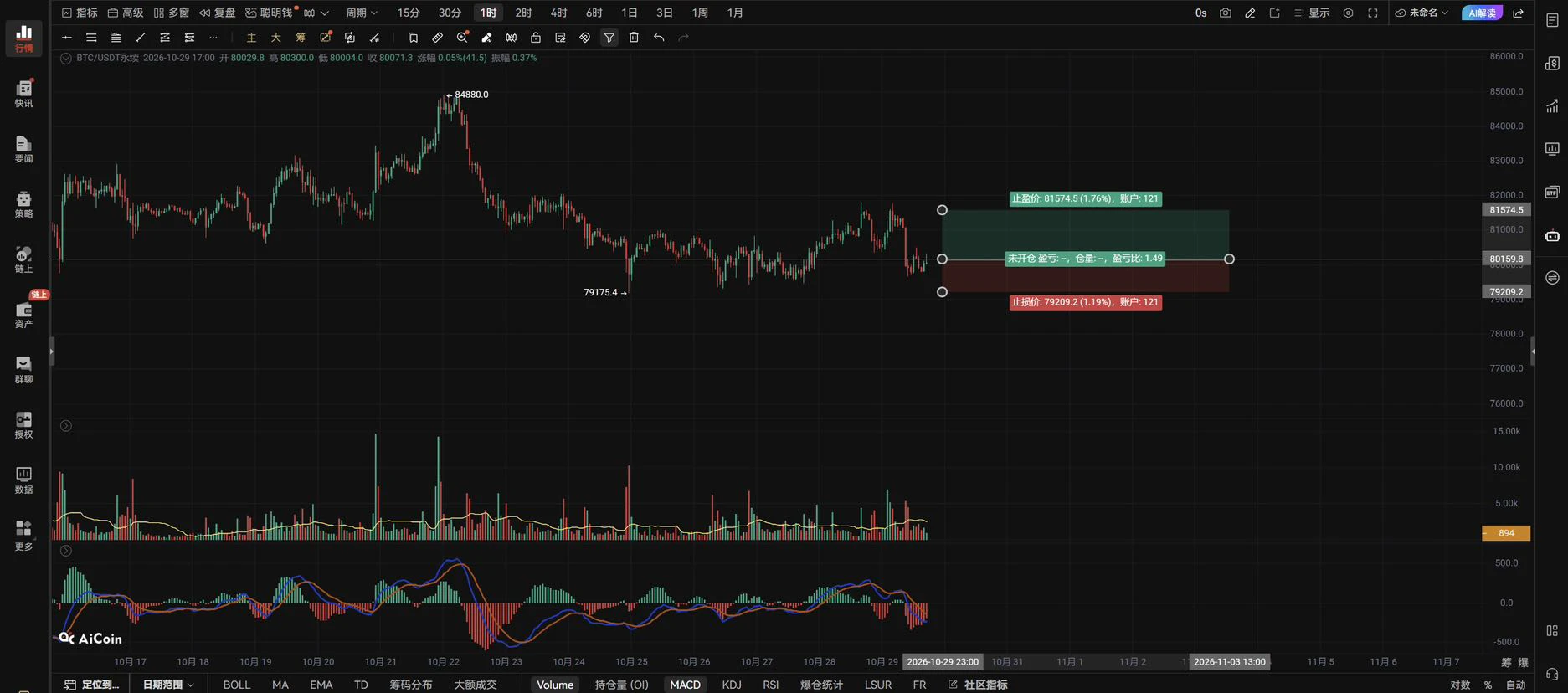This screenshot has width=1568, height=693.
Task: Undo the last drawing action
Action: [659, 38]
